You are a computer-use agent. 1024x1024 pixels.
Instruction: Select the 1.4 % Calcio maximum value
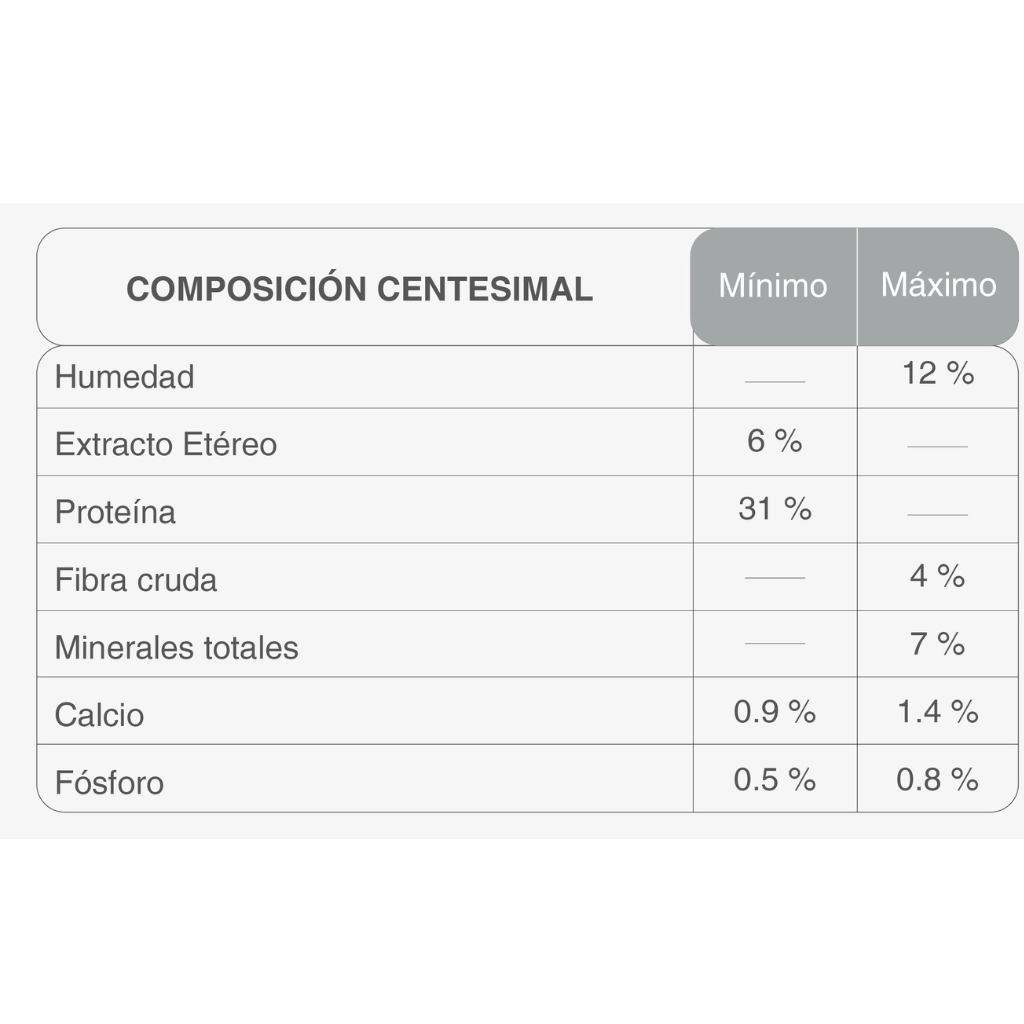point(937,712)
